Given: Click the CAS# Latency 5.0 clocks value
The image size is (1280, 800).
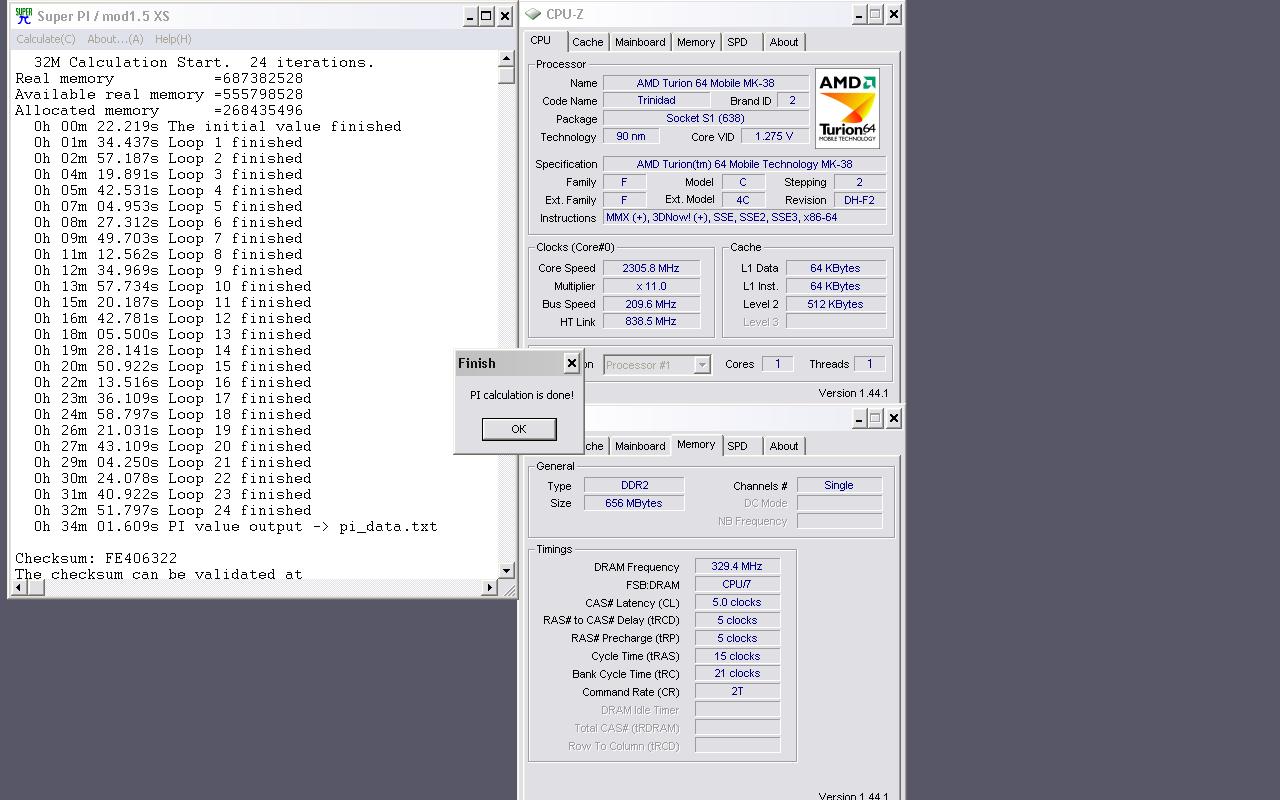Looking at the screenshot, I should tap(737, 602).
